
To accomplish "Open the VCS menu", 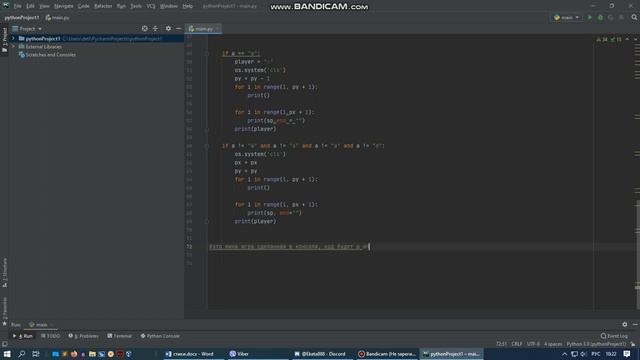I will click(x=151, y=6).
